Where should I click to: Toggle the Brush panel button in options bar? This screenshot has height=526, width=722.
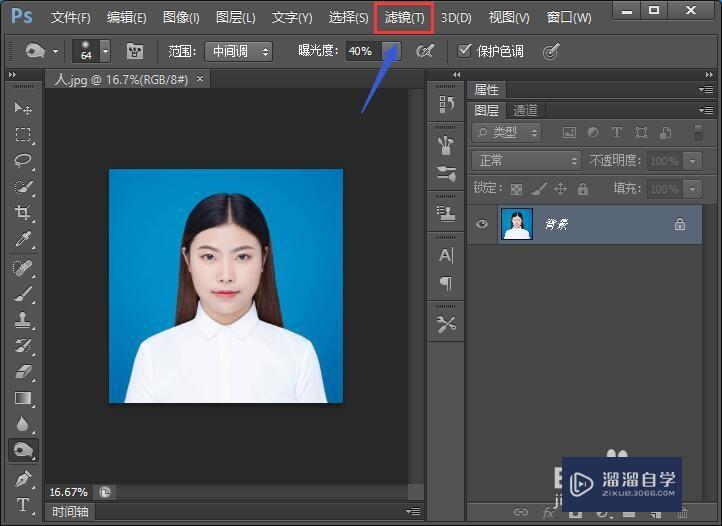pos(134,51)
